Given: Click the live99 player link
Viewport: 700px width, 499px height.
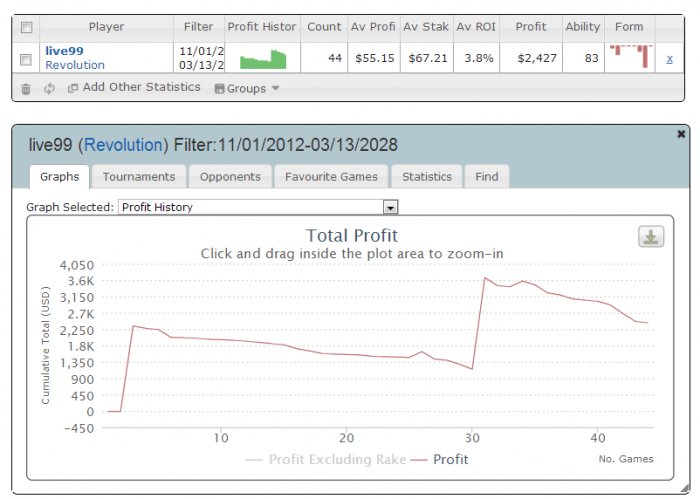Looking at the screenshot, I should pyautogui.click(x=64, y=51).
